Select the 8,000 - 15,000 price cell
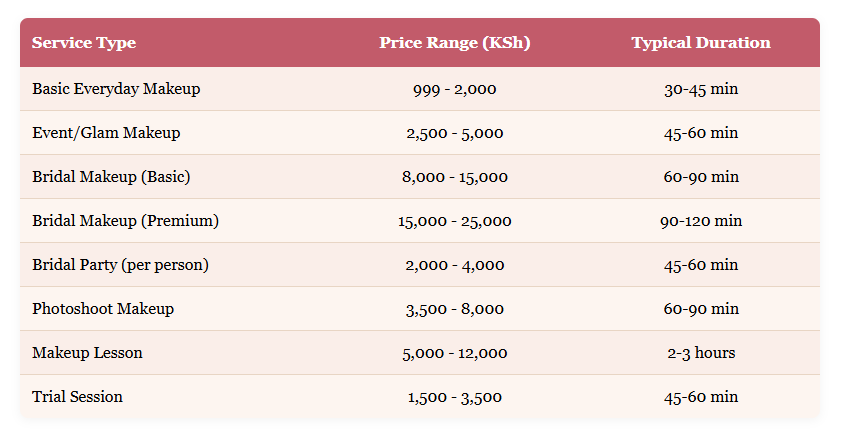 tap(455, 177)
